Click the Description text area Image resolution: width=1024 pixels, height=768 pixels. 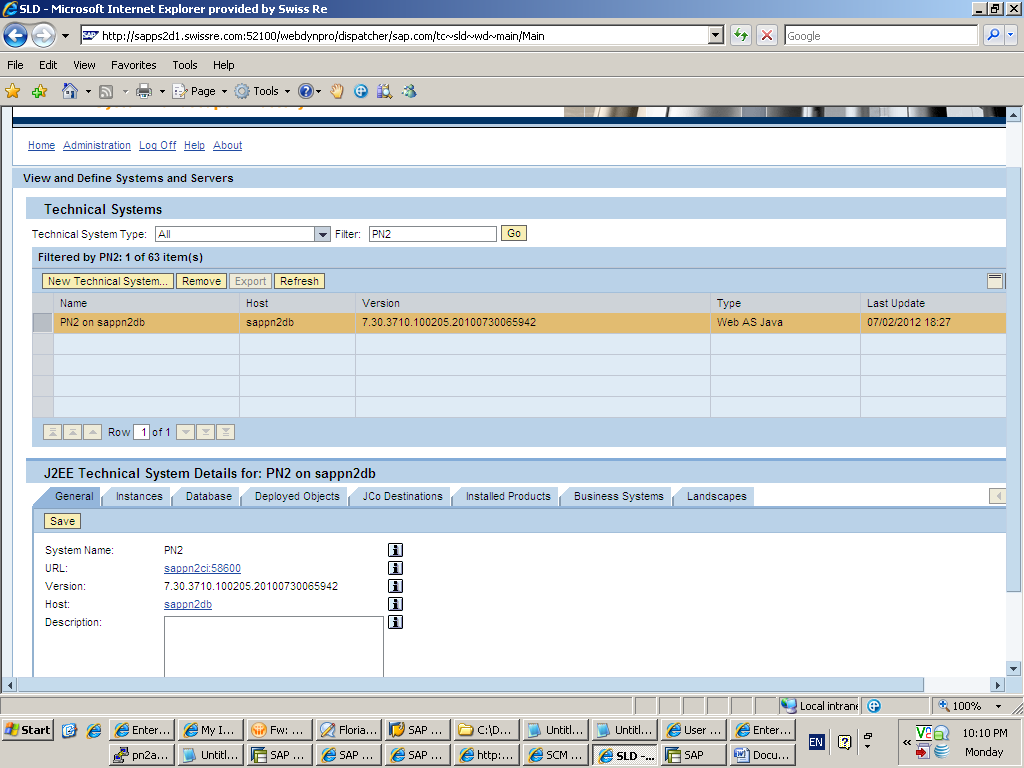274,647
